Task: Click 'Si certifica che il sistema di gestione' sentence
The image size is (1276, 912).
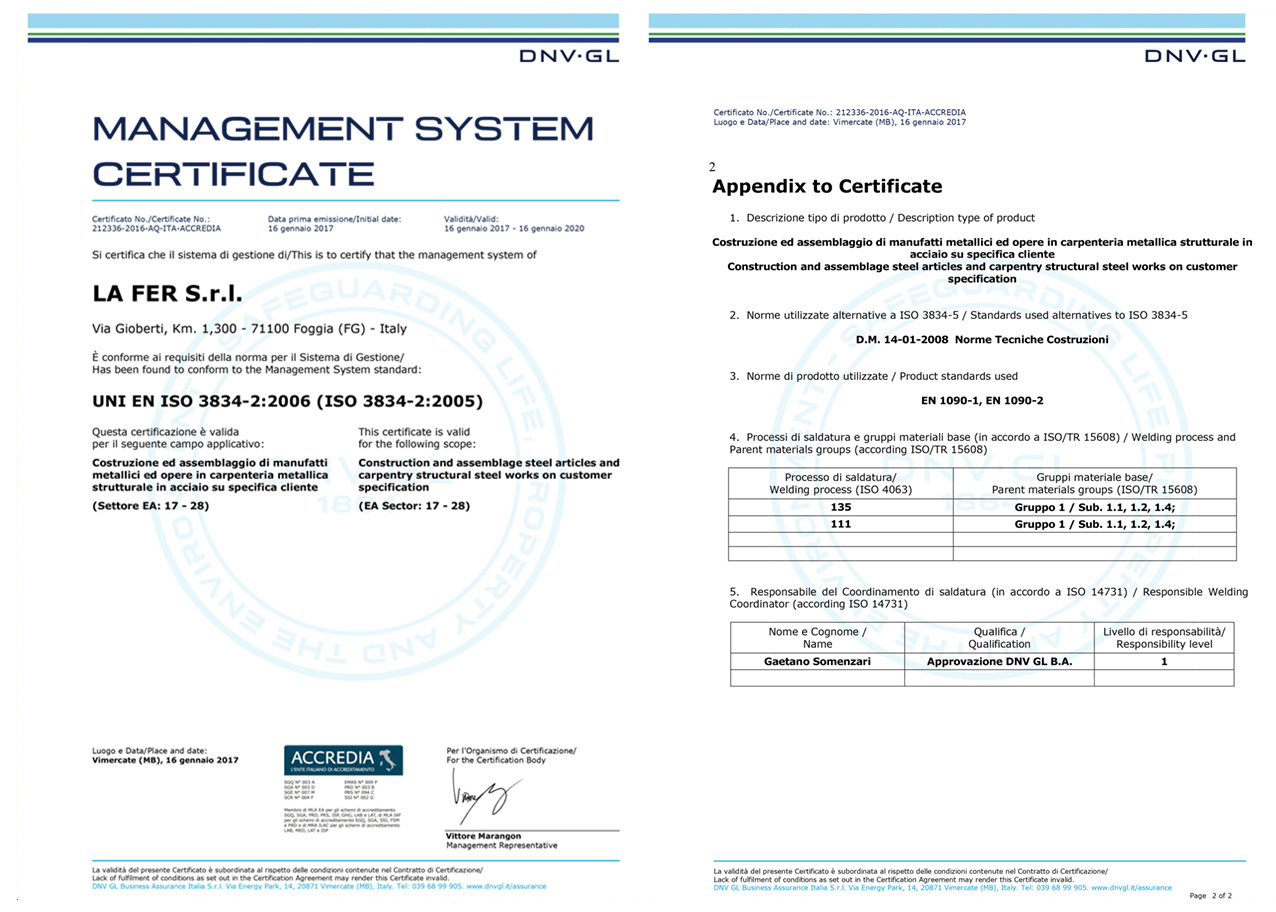Action: point(314,255)
